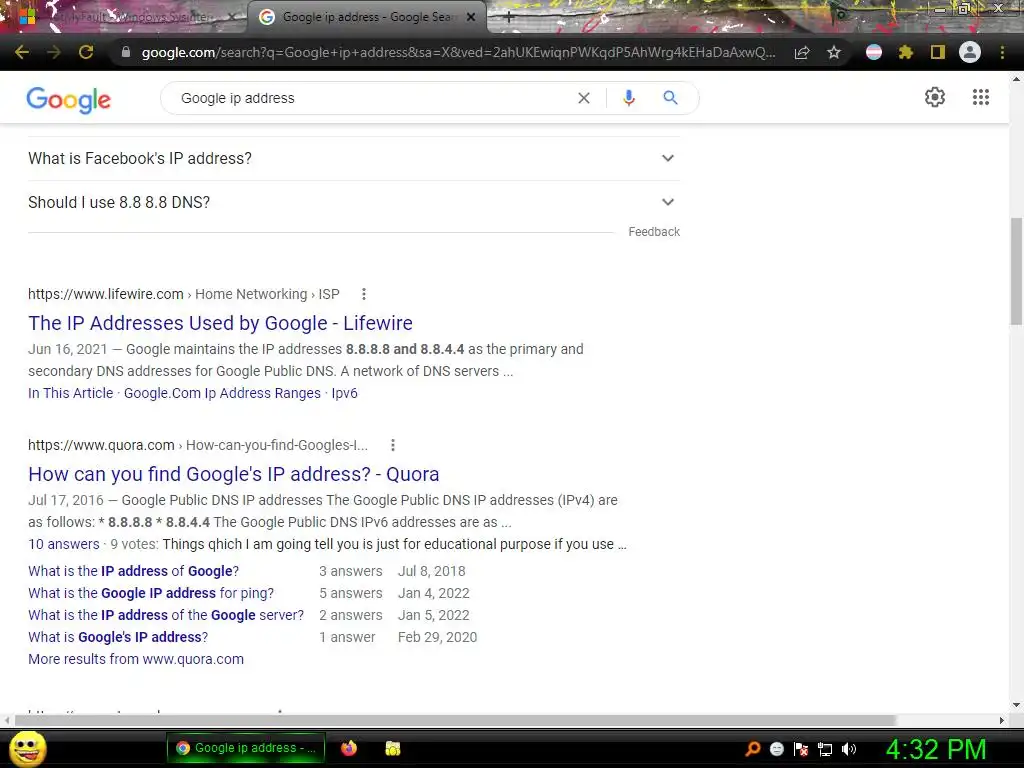Open the striped round extension icon

click(874, 52)
